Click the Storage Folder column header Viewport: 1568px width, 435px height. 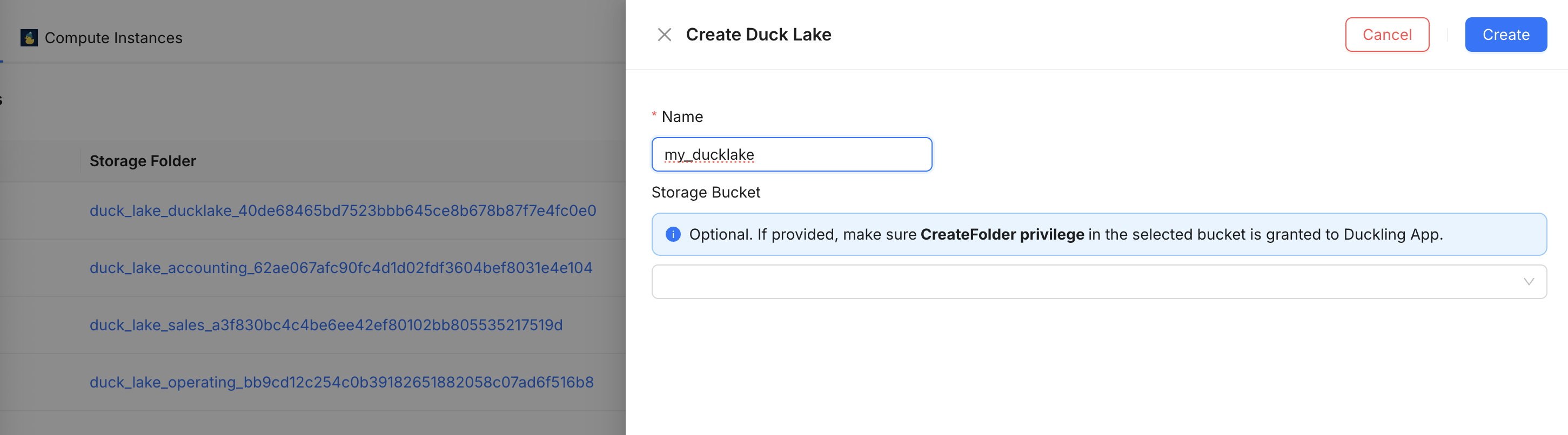click(x=143, y=161)
